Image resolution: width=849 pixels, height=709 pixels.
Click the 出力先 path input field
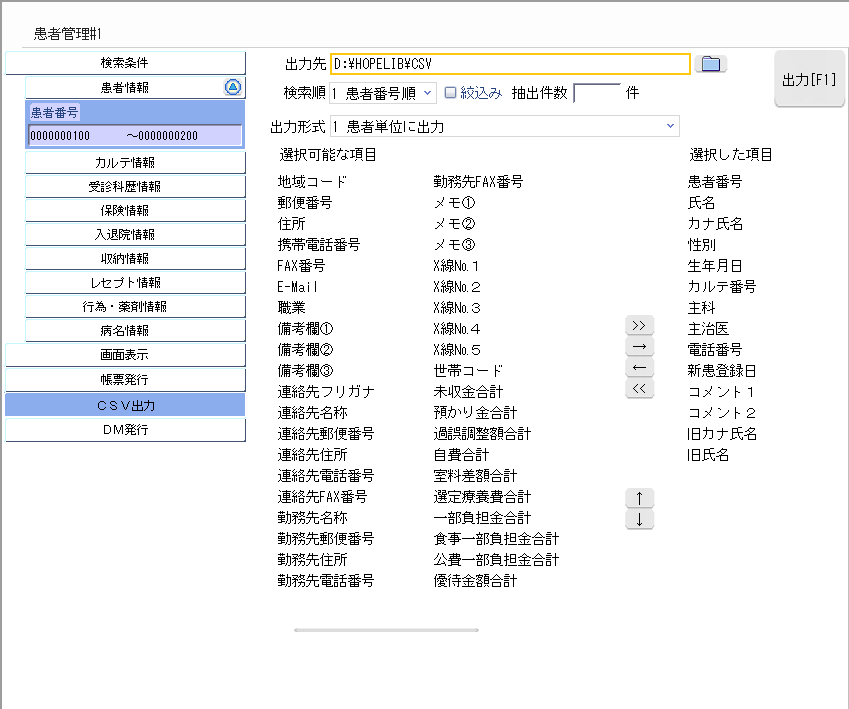(x=511, y=64)
